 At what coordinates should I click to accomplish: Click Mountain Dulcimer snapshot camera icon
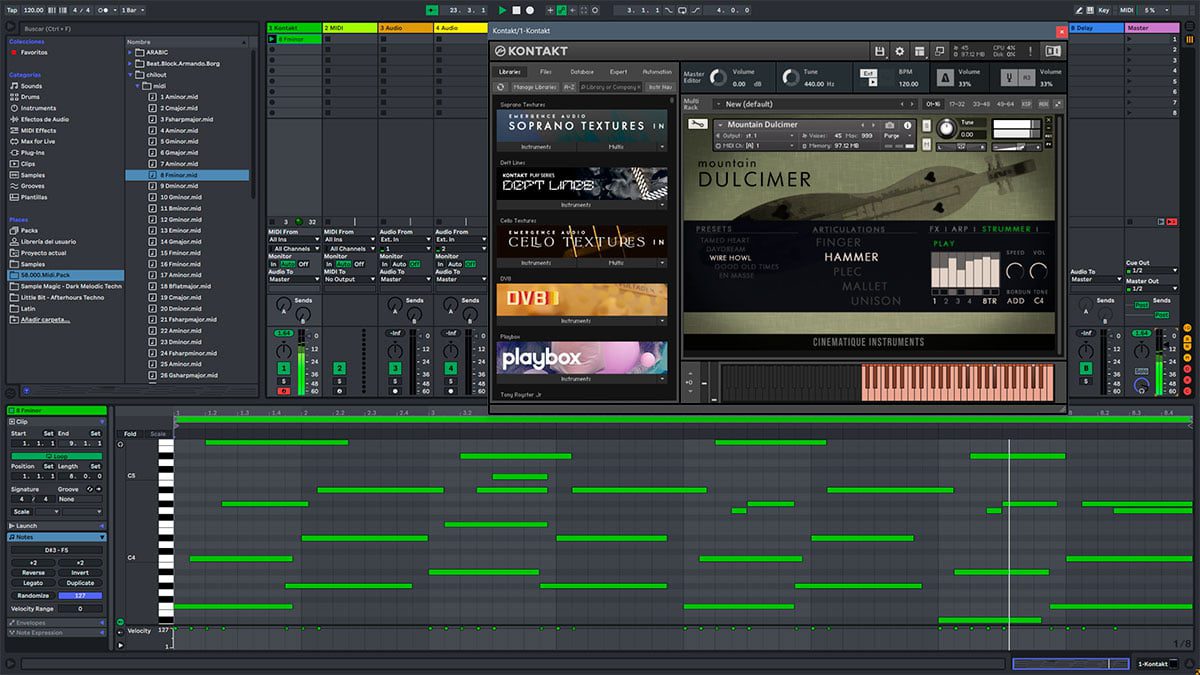coord(888,125)
